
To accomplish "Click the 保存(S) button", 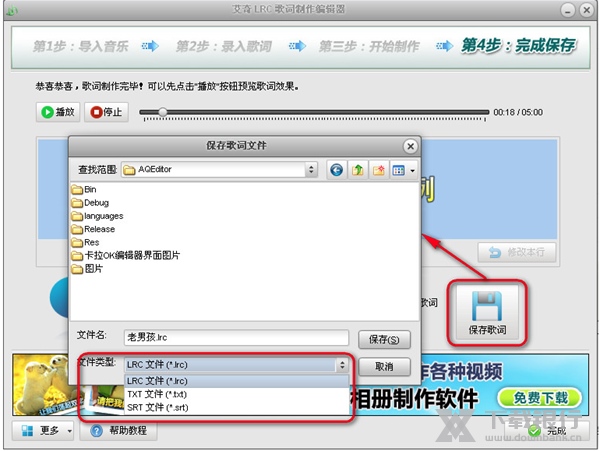I will (x=384, y=340).
